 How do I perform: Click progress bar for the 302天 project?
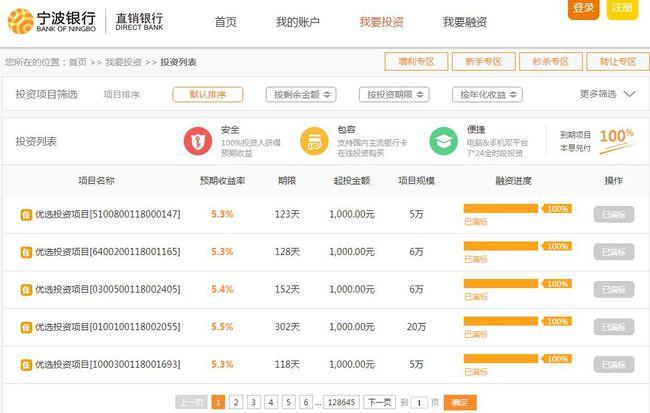pyautogui.click(x=501, y=321)
